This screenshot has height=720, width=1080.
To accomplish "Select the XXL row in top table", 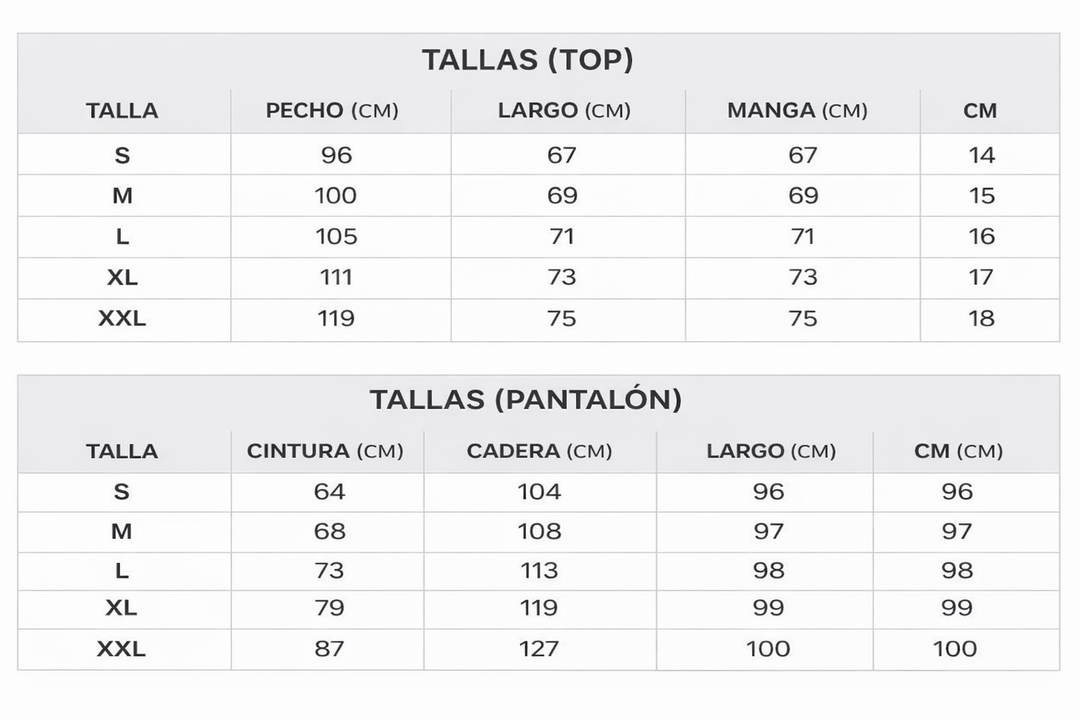I will pyautogui.click(x=539, y=319).
